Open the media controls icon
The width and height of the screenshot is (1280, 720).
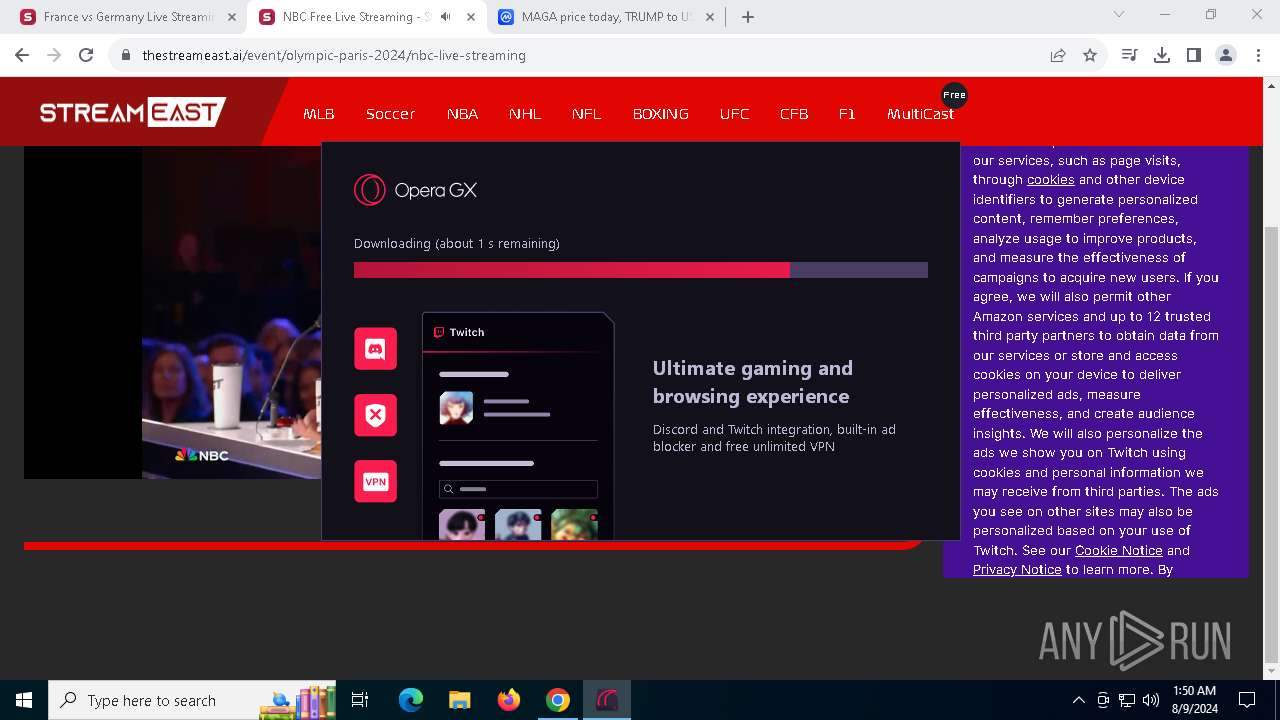pyautogui.click(x=1130, y=55)
